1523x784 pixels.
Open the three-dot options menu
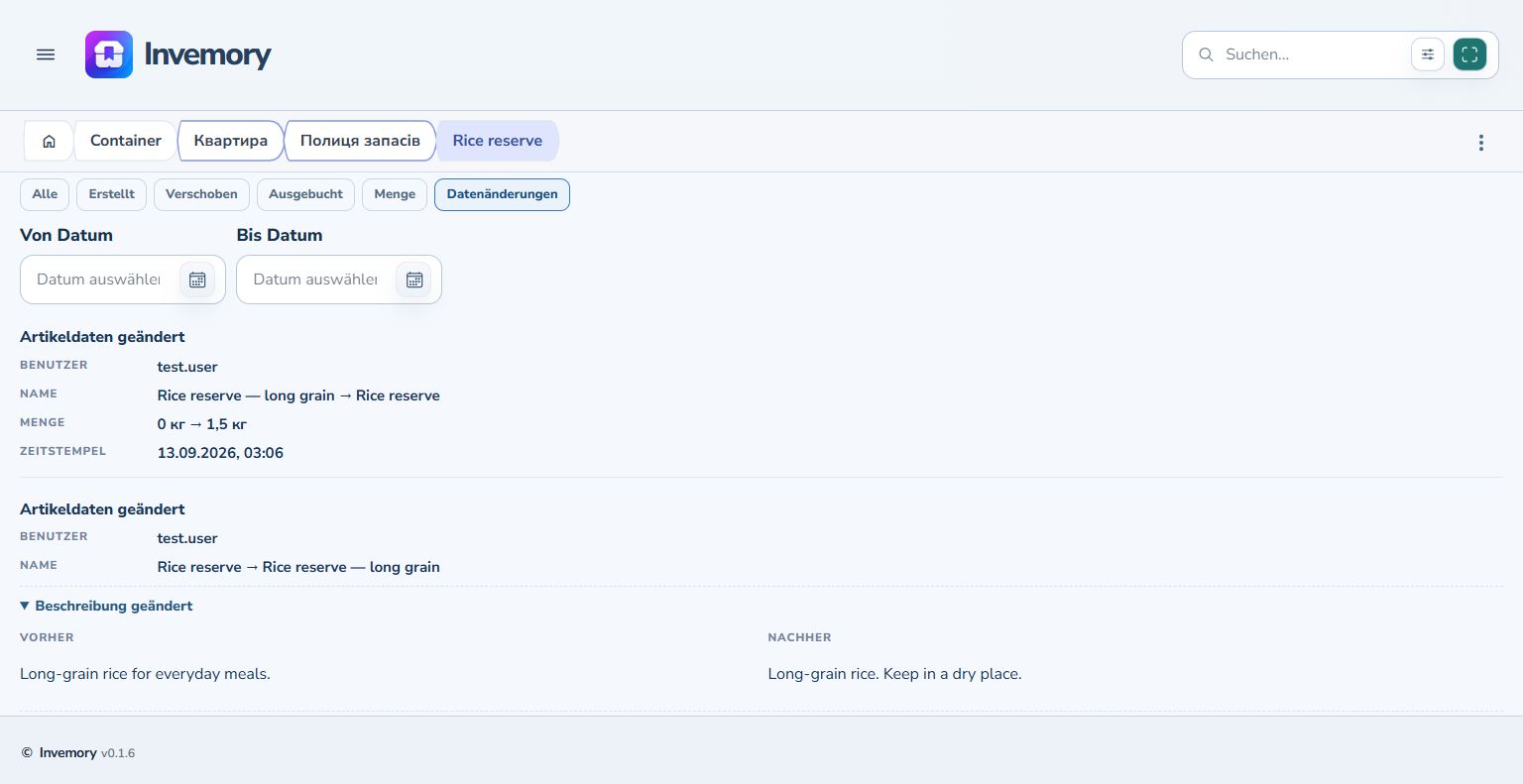click(1481, 143)
